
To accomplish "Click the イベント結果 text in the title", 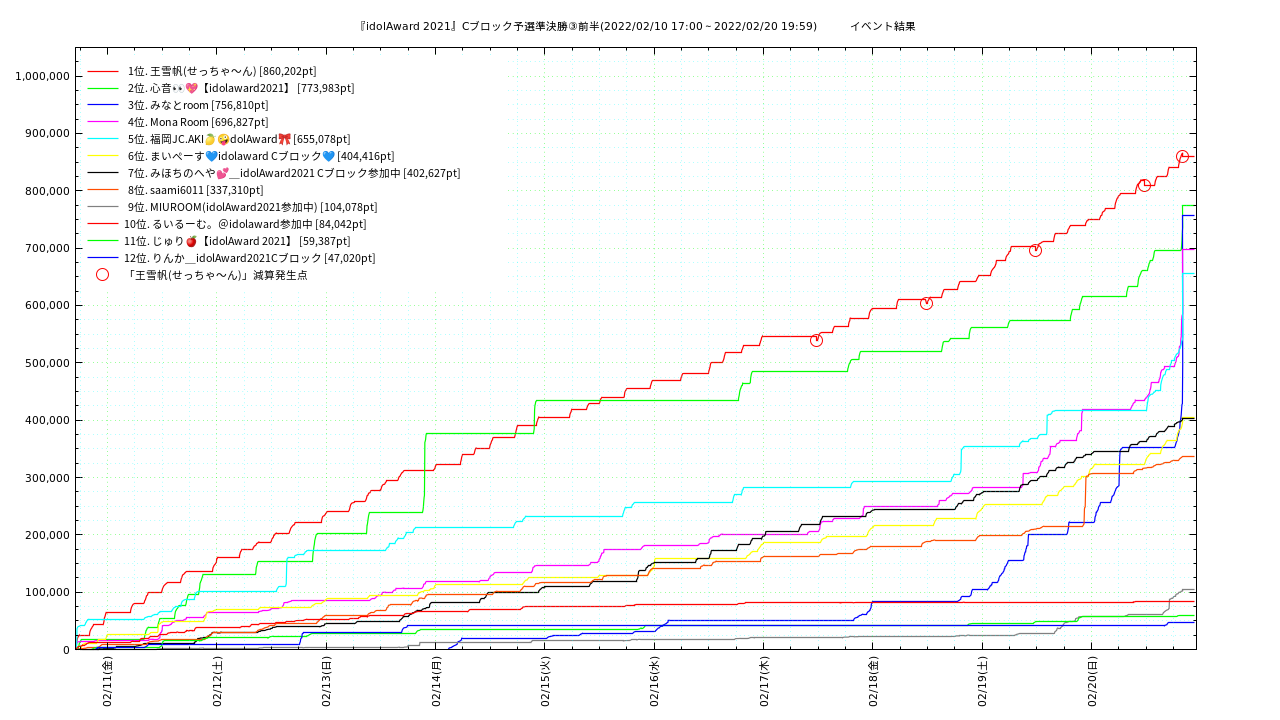I will [x=882, y=26].
